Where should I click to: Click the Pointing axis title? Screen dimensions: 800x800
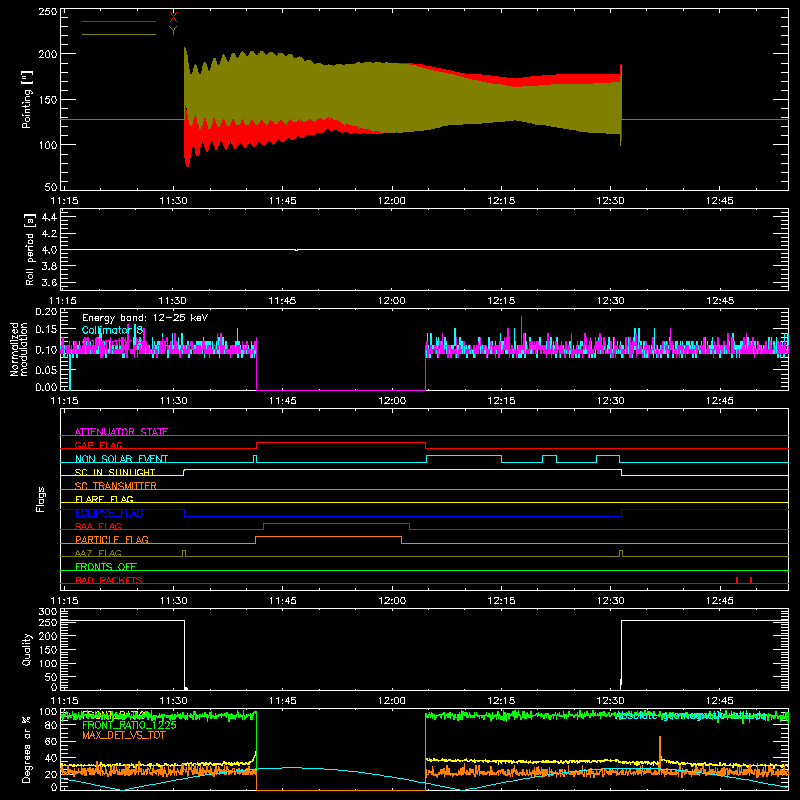click(27, 99)
